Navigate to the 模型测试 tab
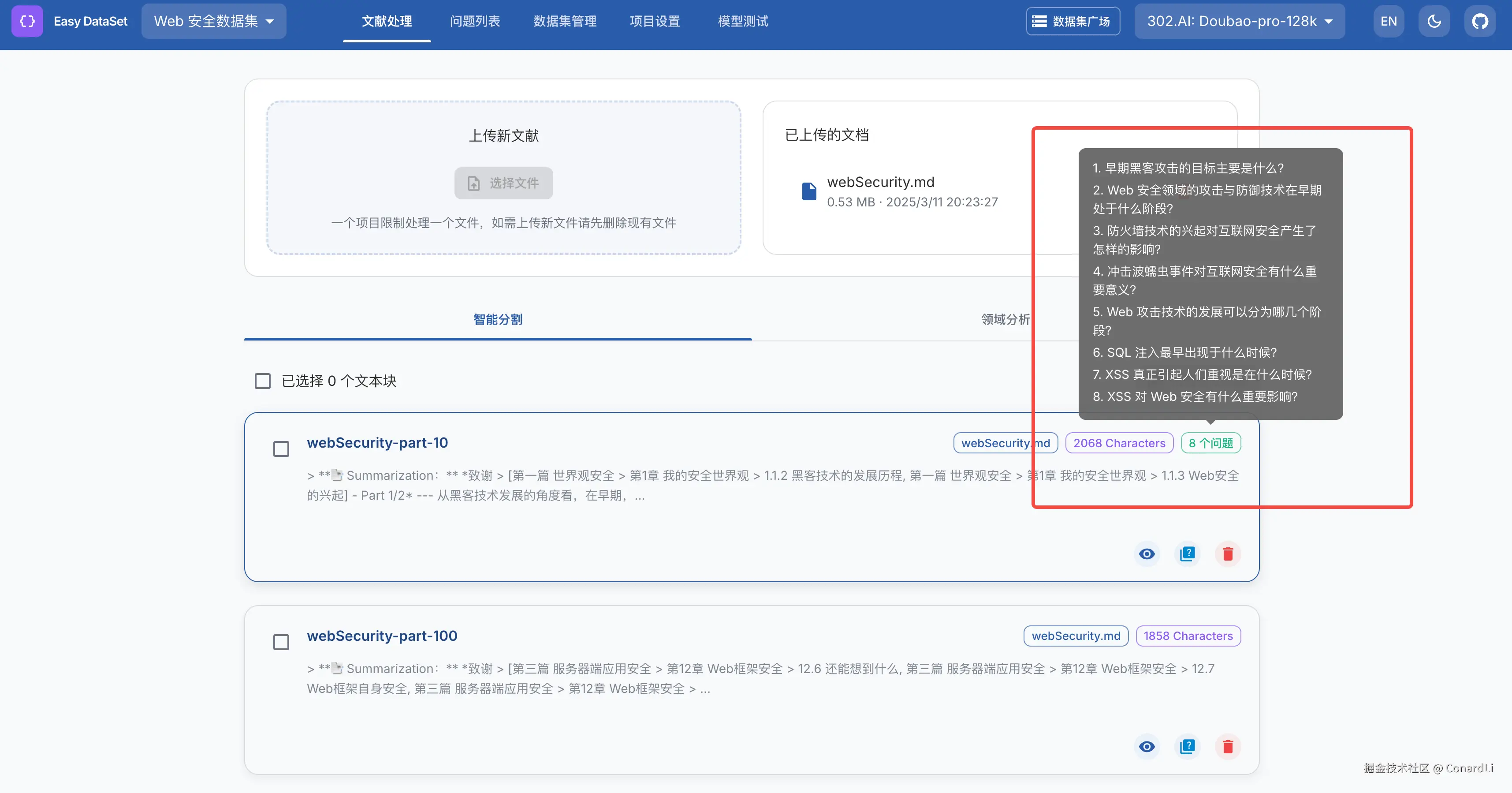The image size is (1512, 793). point(743,21)
